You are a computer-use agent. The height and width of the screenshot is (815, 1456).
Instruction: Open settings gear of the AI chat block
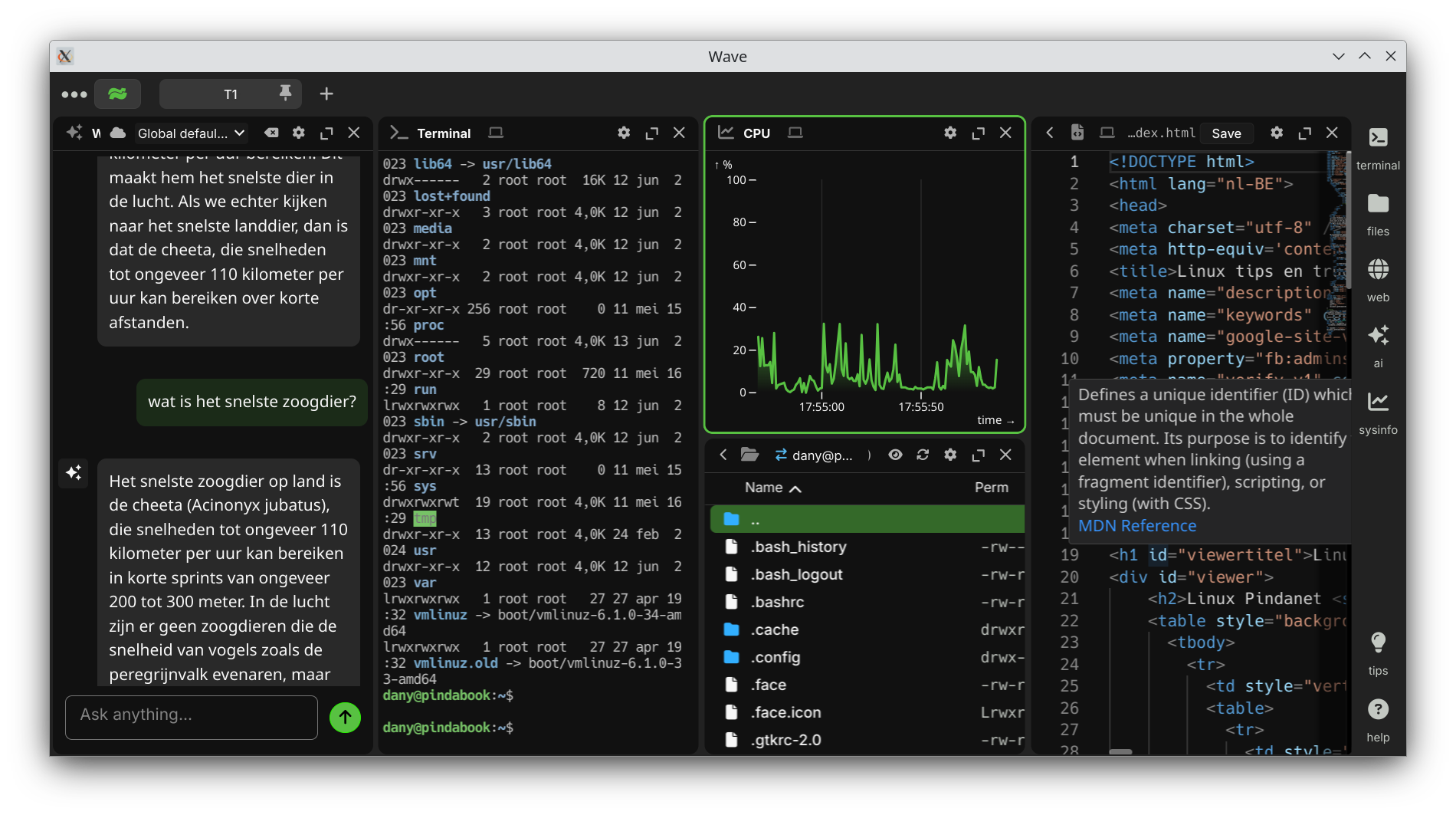[x=299, y=133]
